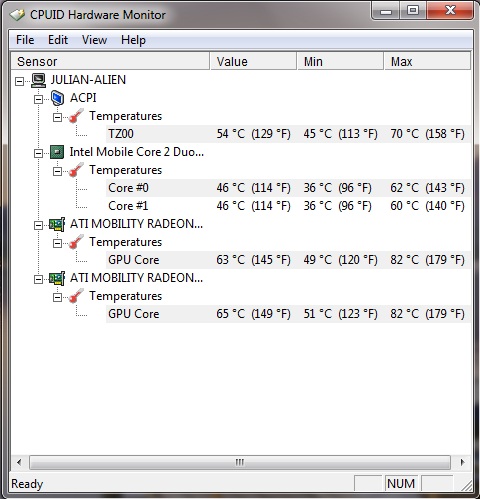Click the Max column header
Viewport: 480px width, 499px height.
point(427,61)
